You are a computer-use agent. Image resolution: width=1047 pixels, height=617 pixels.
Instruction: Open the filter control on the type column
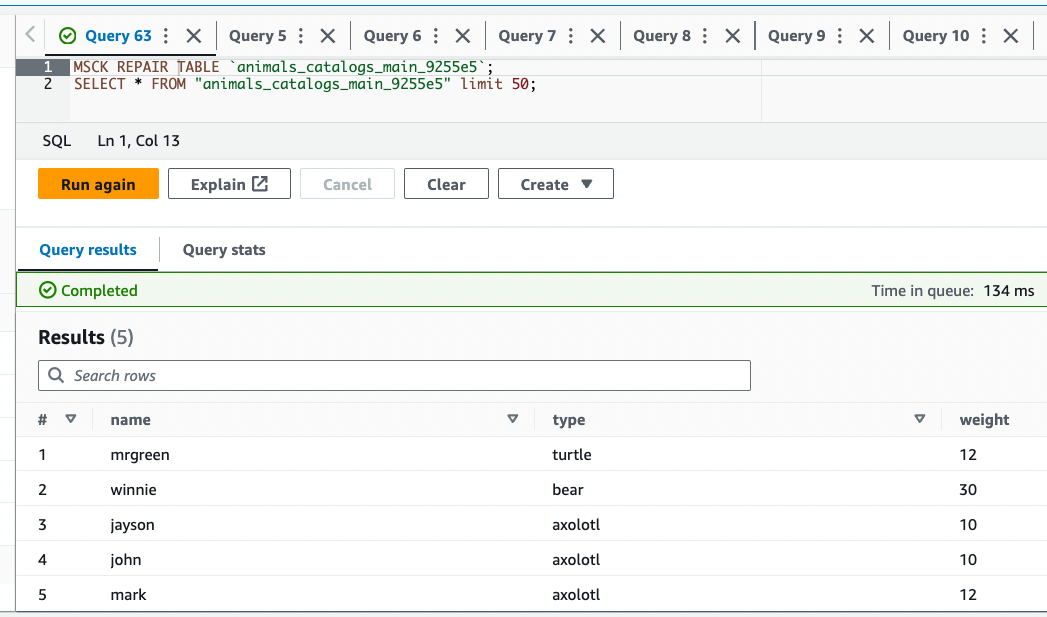pos(920,419)
